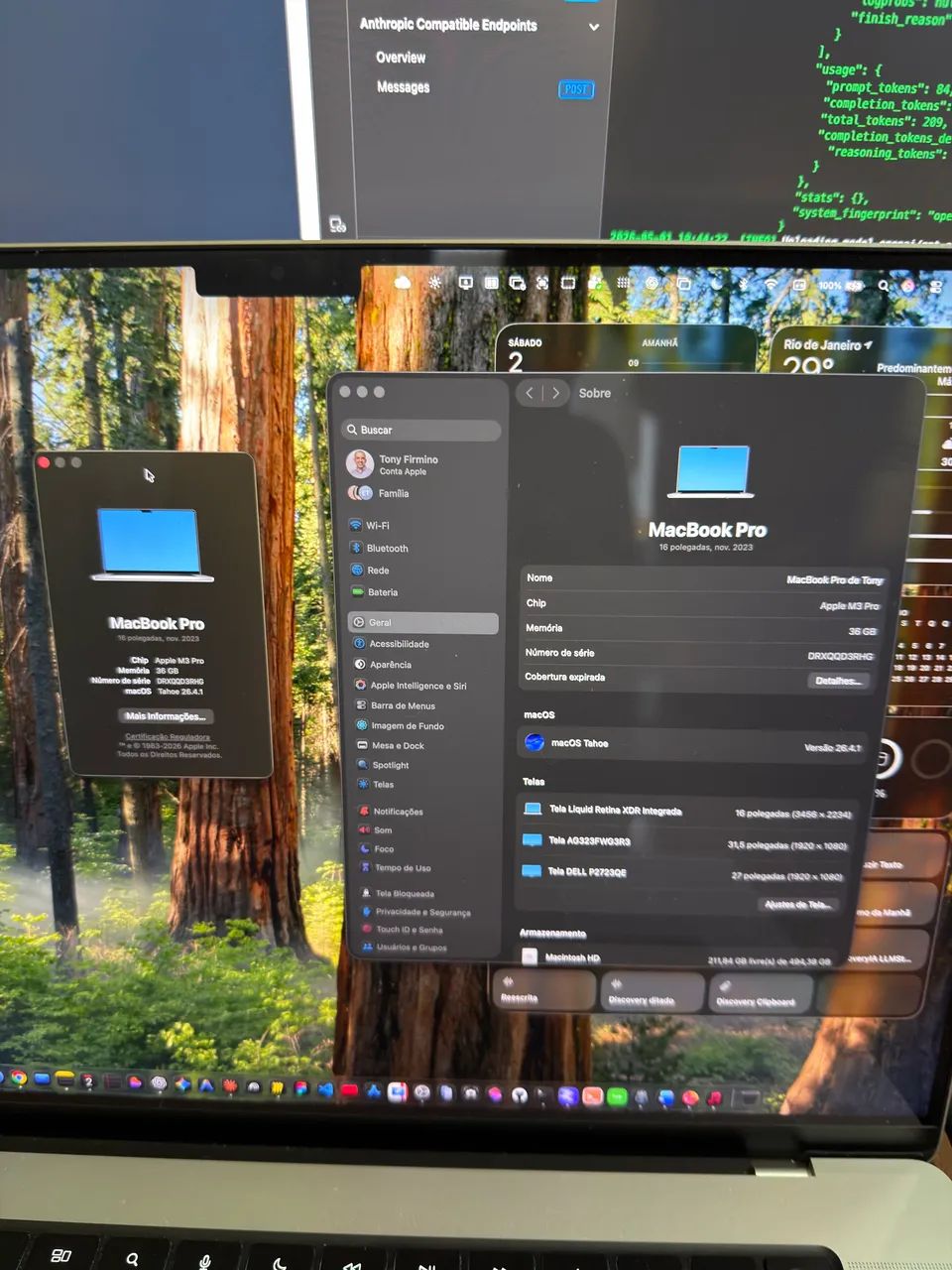This screenshot has height=1270, width=952.
Task: Open Apple Intelligence e Siri settings
Action: click(424, 686)
